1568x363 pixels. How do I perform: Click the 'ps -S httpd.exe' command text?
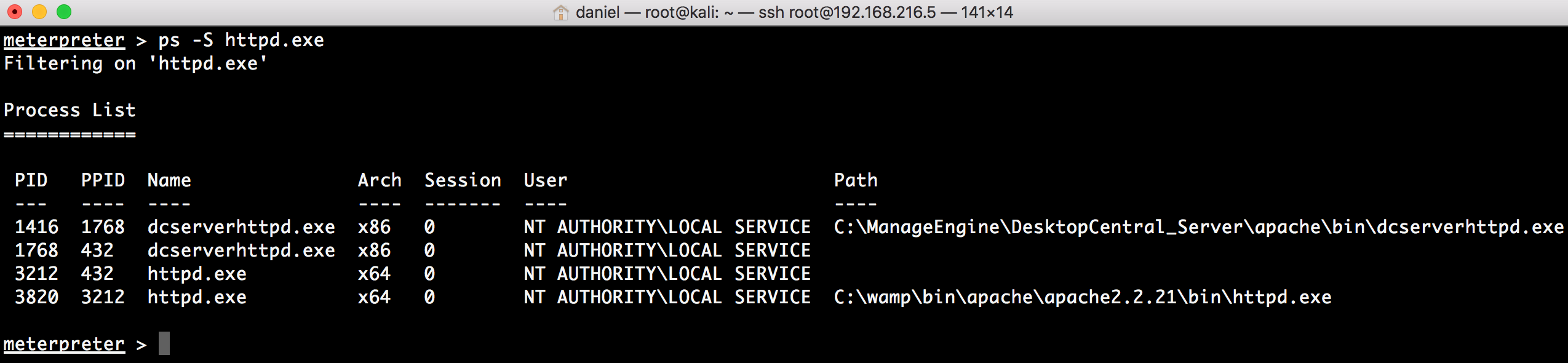(241, 40)
